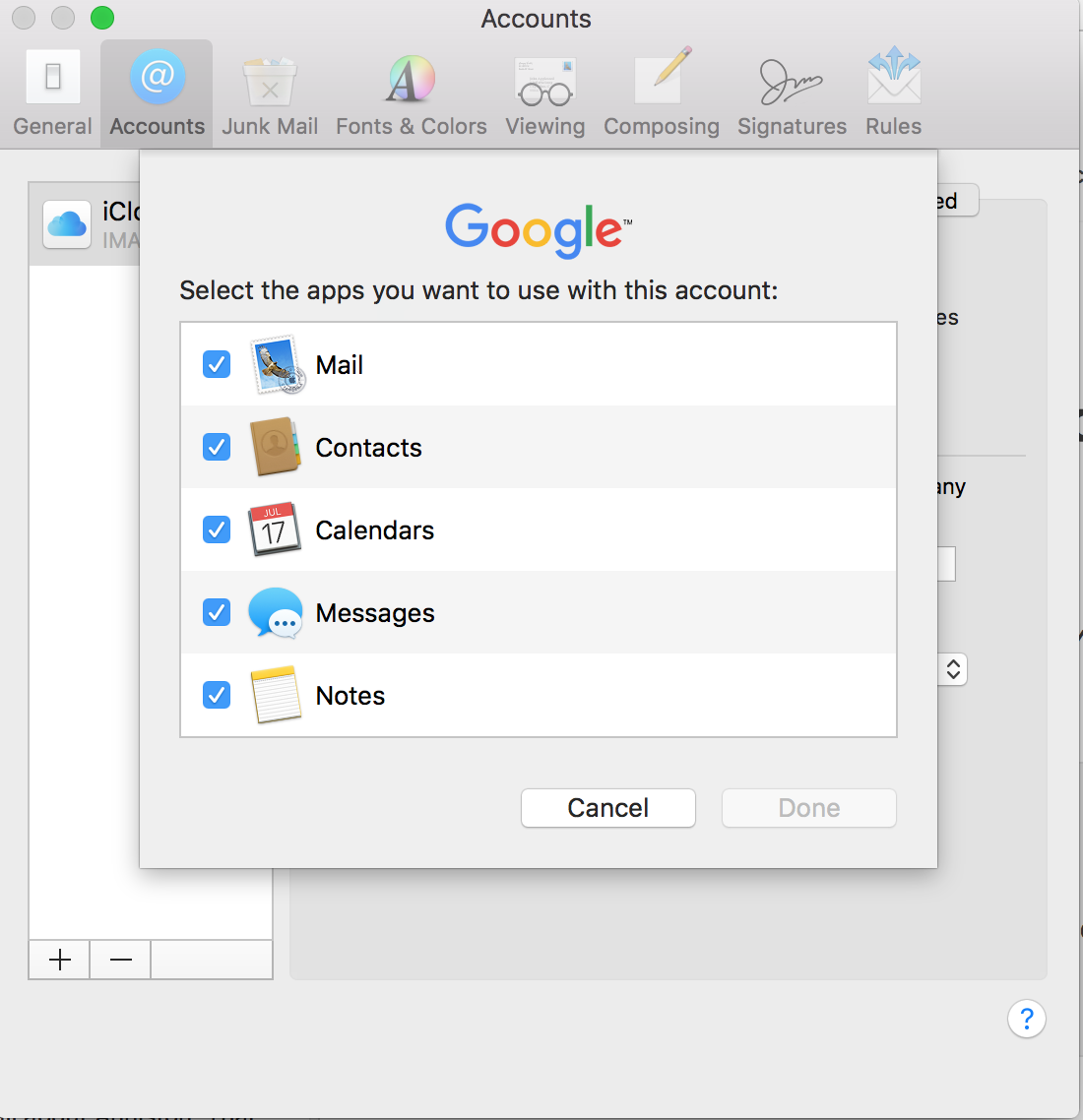The image size is (1083, 1120).
Task: Uncheck the Calendars app checkbox
Action: point(217,530)
